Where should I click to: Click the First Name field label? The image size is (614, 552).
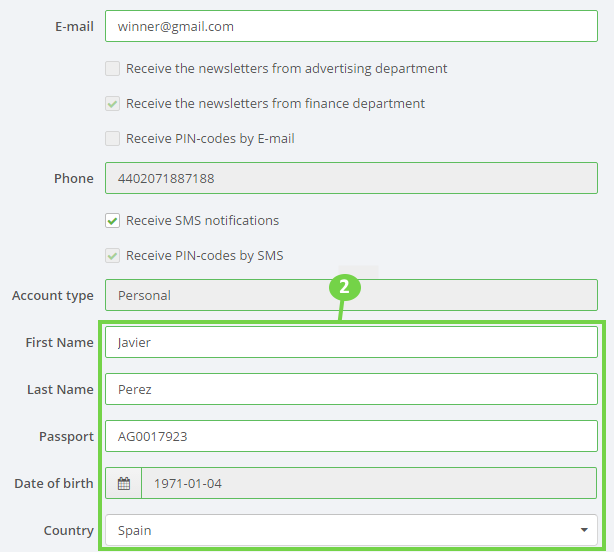(59, 343)
